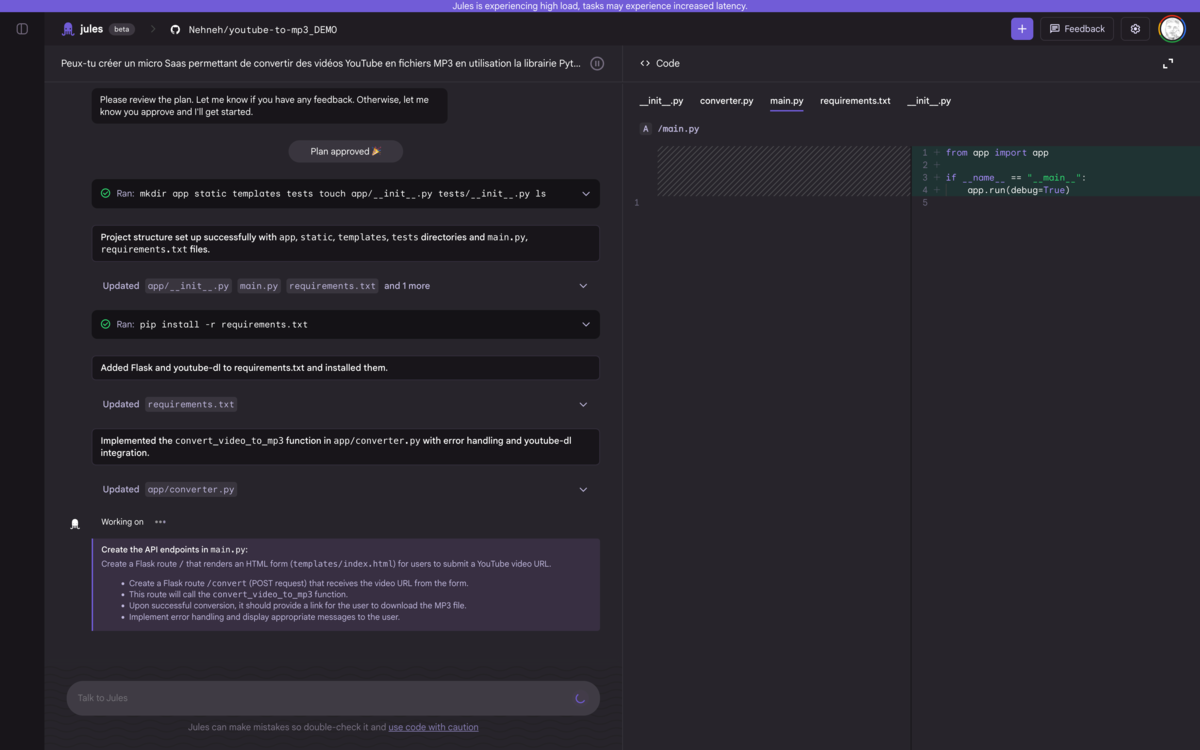Expand the Updated app/converter.py row
This screenshot has height=750, width=1200.
point(584,490)
